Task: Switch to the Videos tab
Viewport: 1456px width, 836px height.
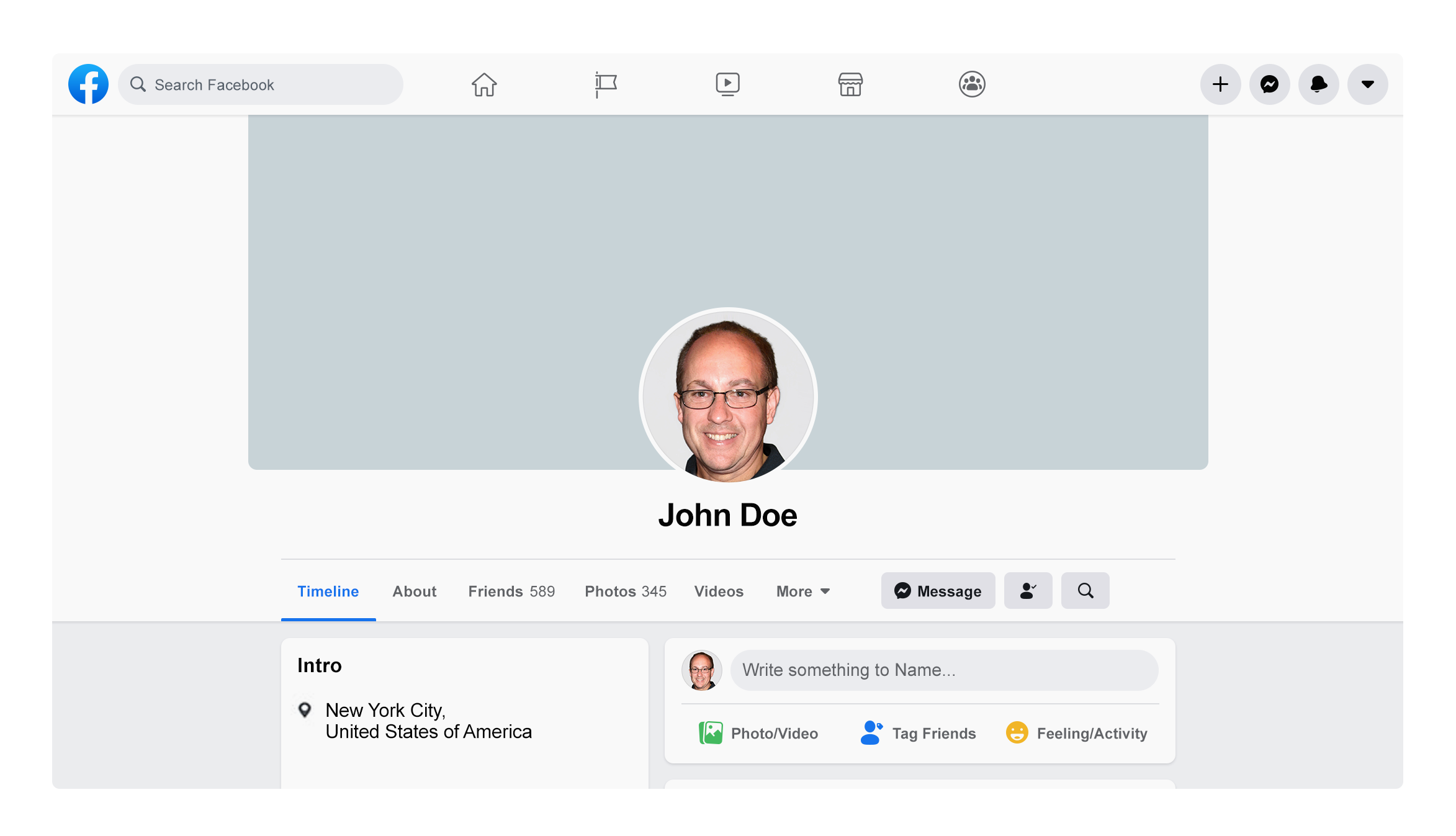Action: 719,591
